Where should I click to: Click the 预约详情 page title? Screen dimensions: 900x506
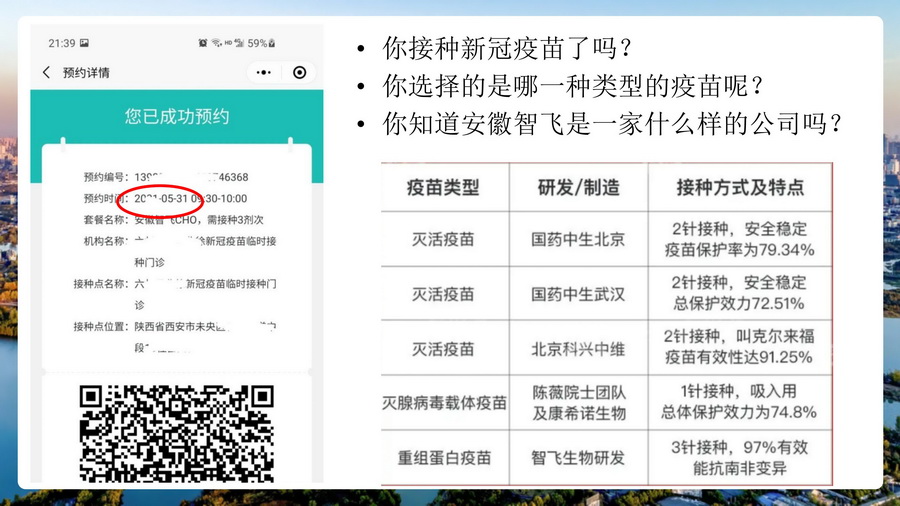click(x=86, y=73)
